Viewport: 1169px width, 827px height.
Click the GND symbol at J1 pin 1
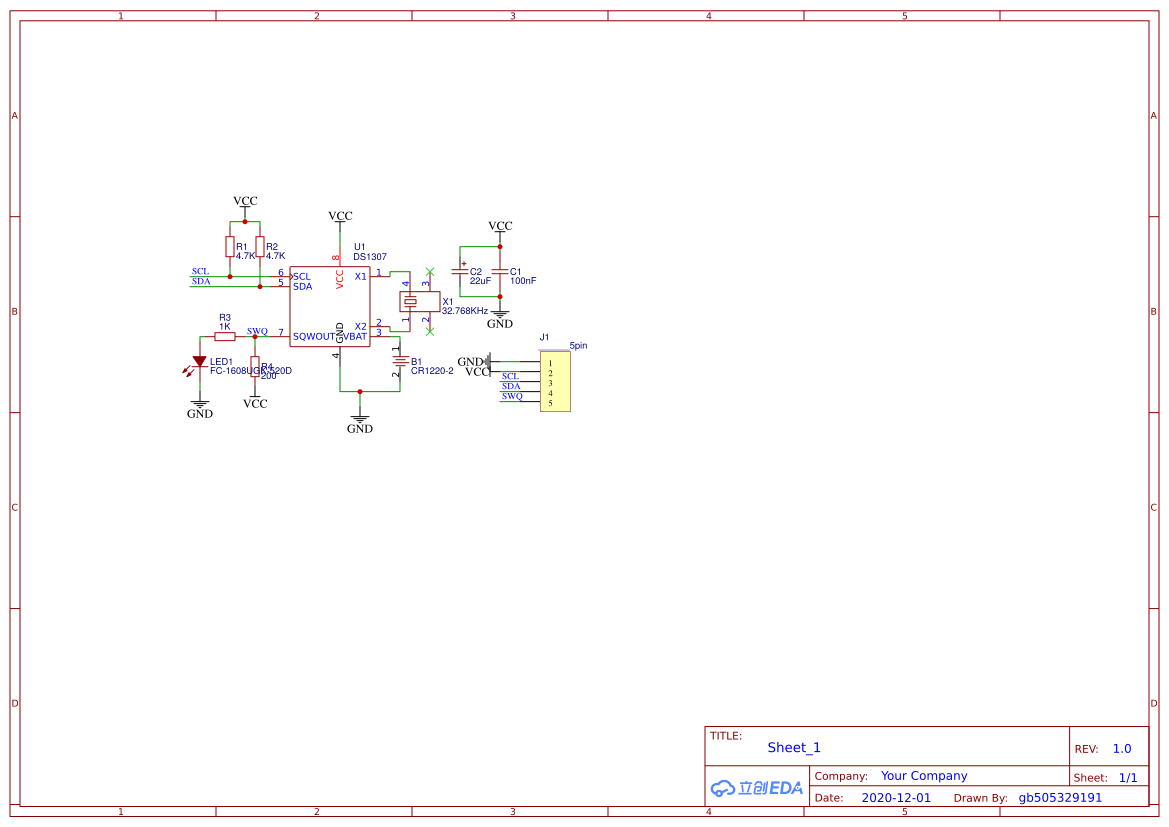coord(474,362)
